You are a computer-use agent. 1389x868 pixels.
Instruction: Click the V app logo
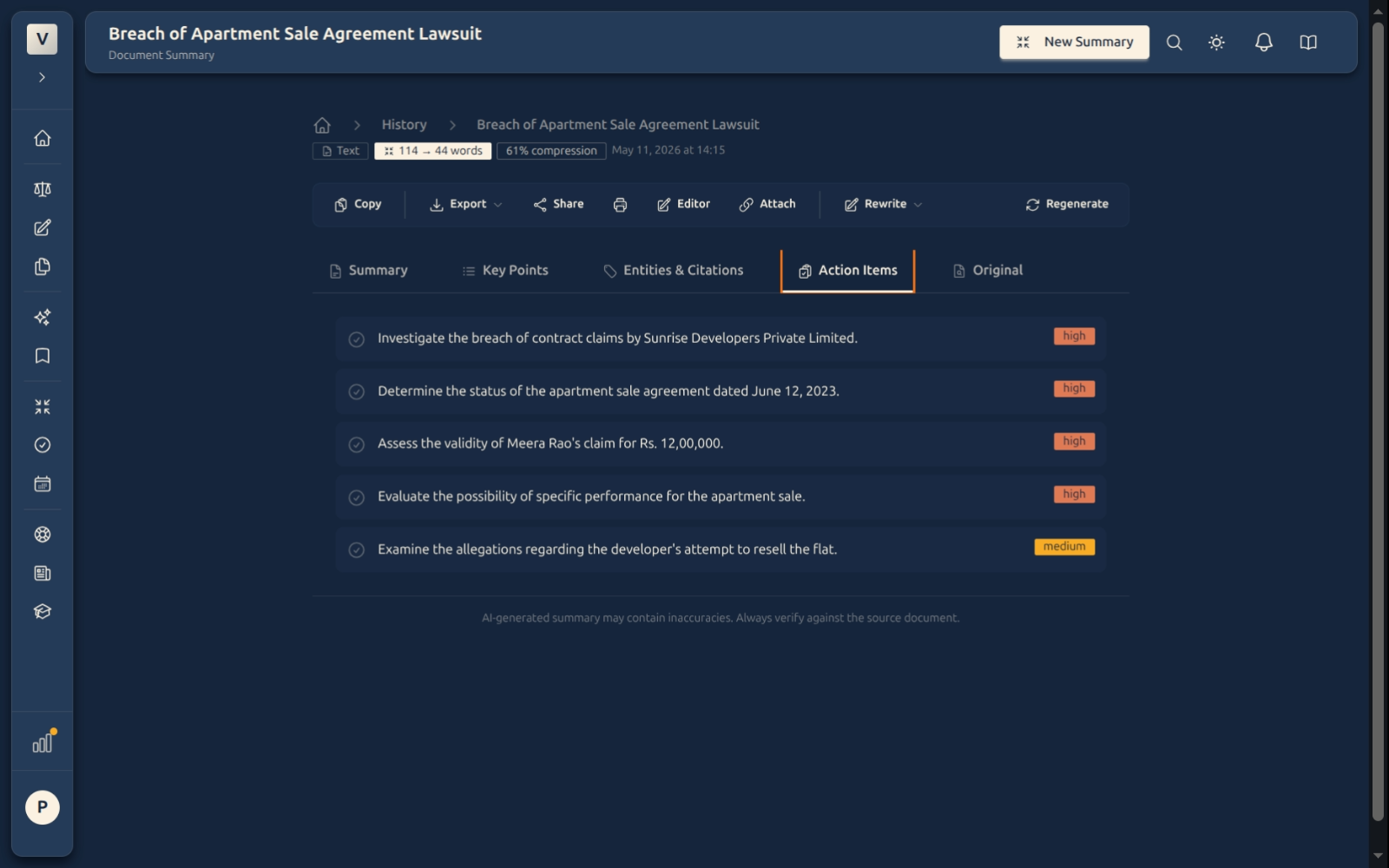tap(42, 39)
